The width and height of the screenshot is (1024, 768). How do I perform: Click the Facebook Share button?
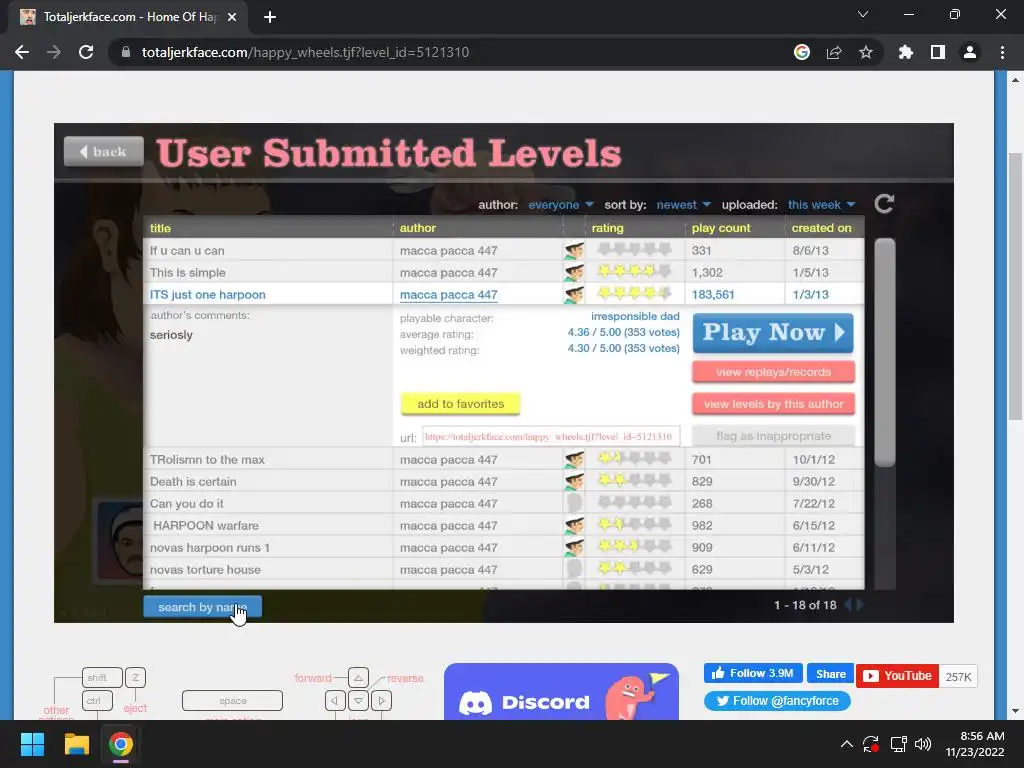[830, 673]
